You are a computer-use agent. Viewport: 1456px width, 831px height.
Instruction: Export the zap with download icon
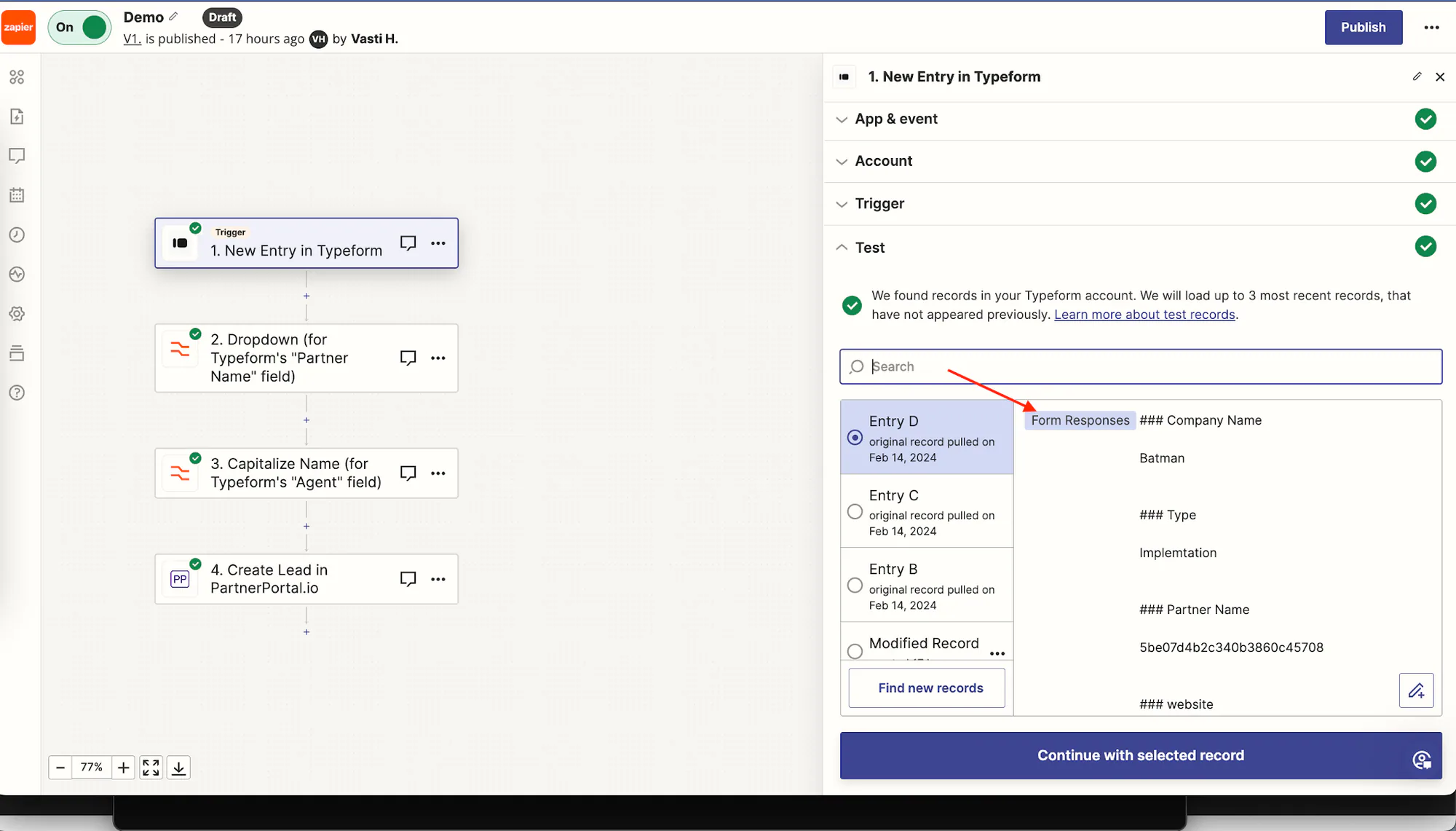(178, 767)
